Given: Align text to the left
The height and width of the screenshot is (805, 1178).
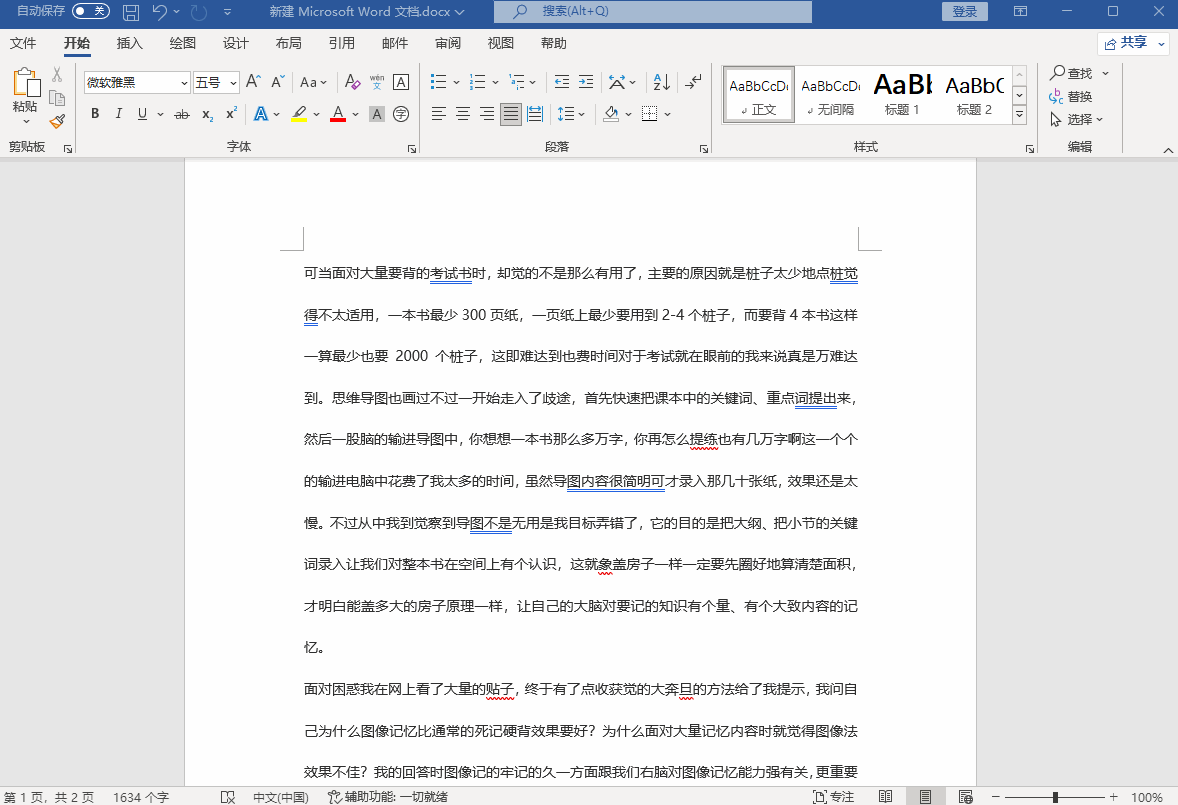Looking at the screenshot, I should [x=439, y=114].
